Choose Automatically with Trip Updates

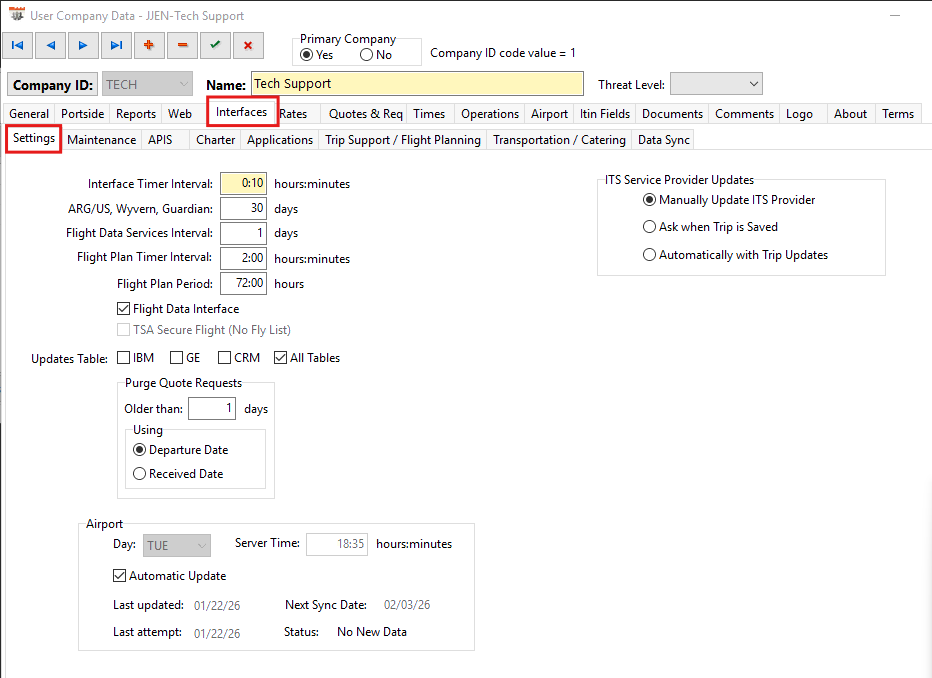pyautogui.click(x=650, y=255)
